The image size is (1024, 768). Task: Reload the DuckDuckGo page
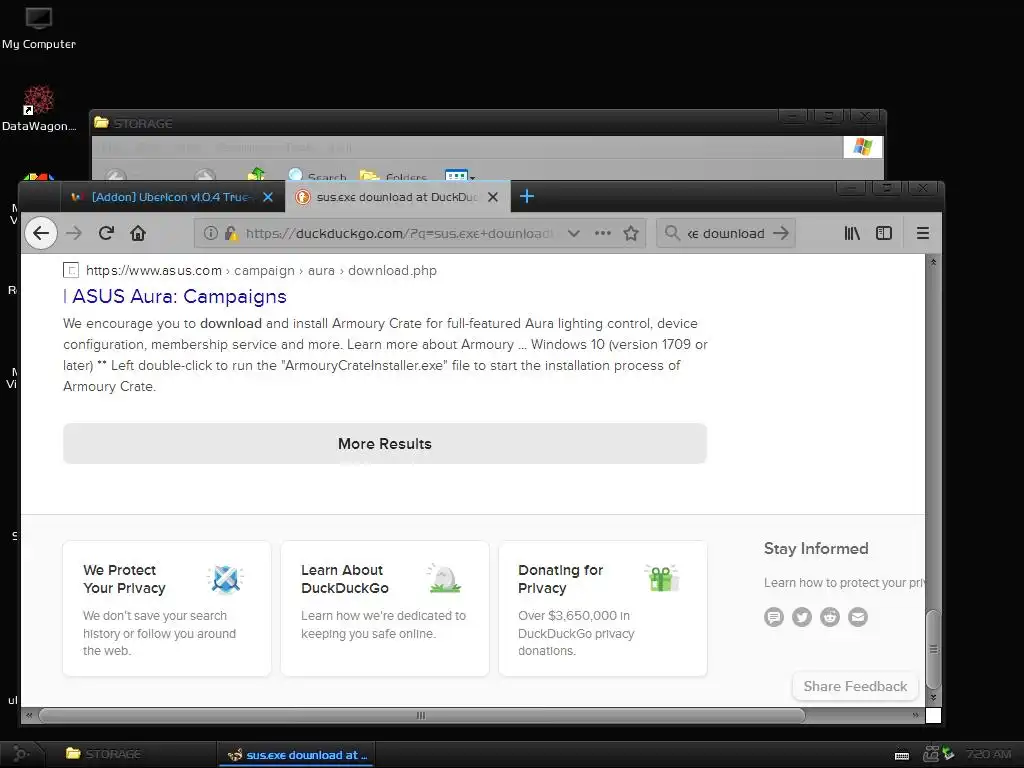(x=106, y=233)
